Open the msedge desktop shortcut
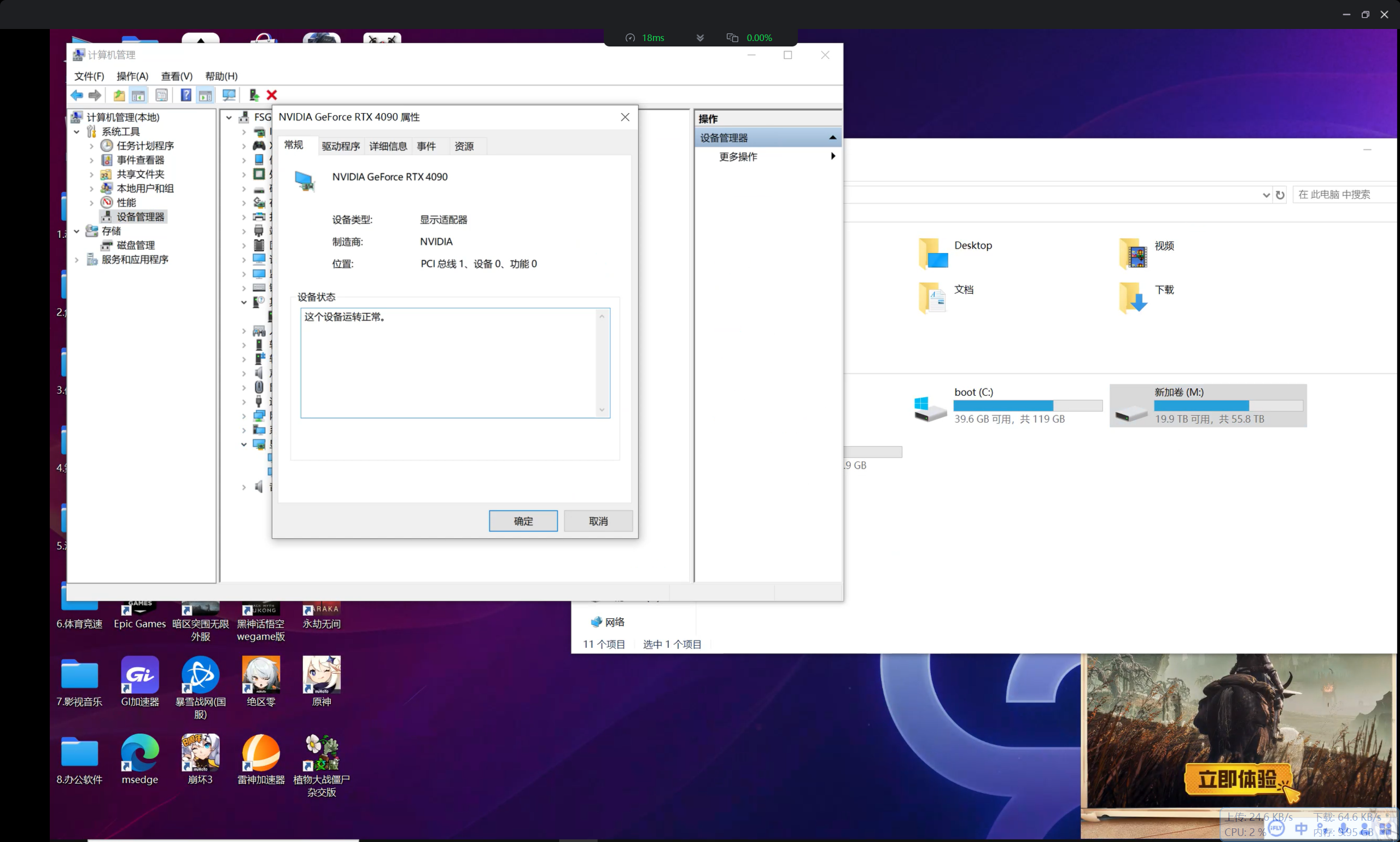 (x=139, y=759)
